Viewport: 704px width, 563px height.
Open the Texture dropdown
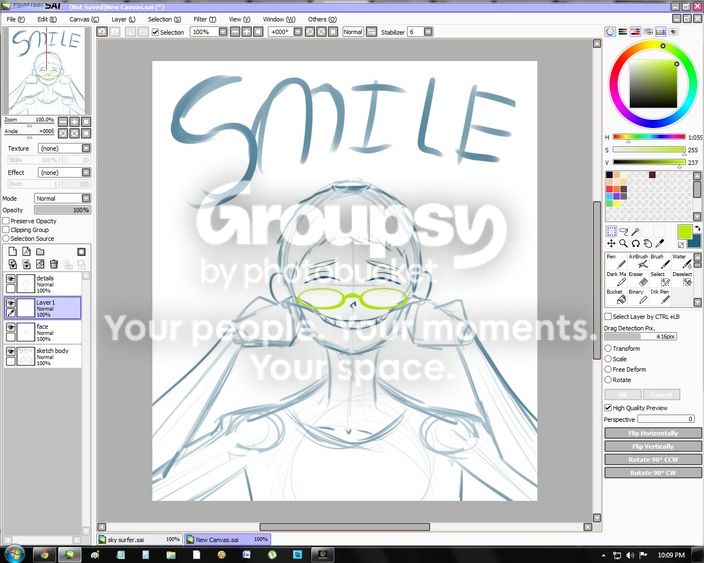pos(86,148)
